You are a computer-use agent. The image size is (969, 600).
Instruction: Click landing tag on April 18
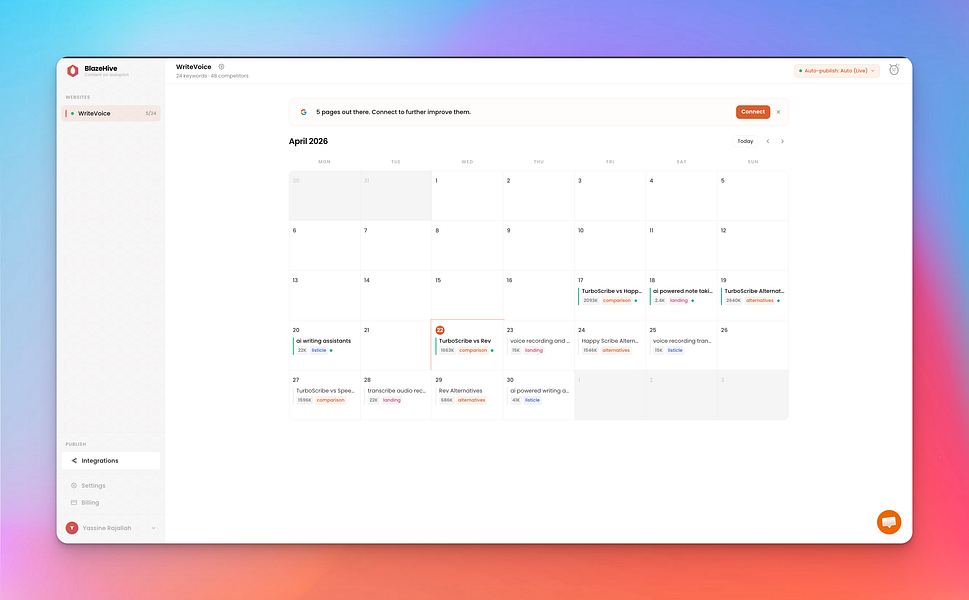679,300
